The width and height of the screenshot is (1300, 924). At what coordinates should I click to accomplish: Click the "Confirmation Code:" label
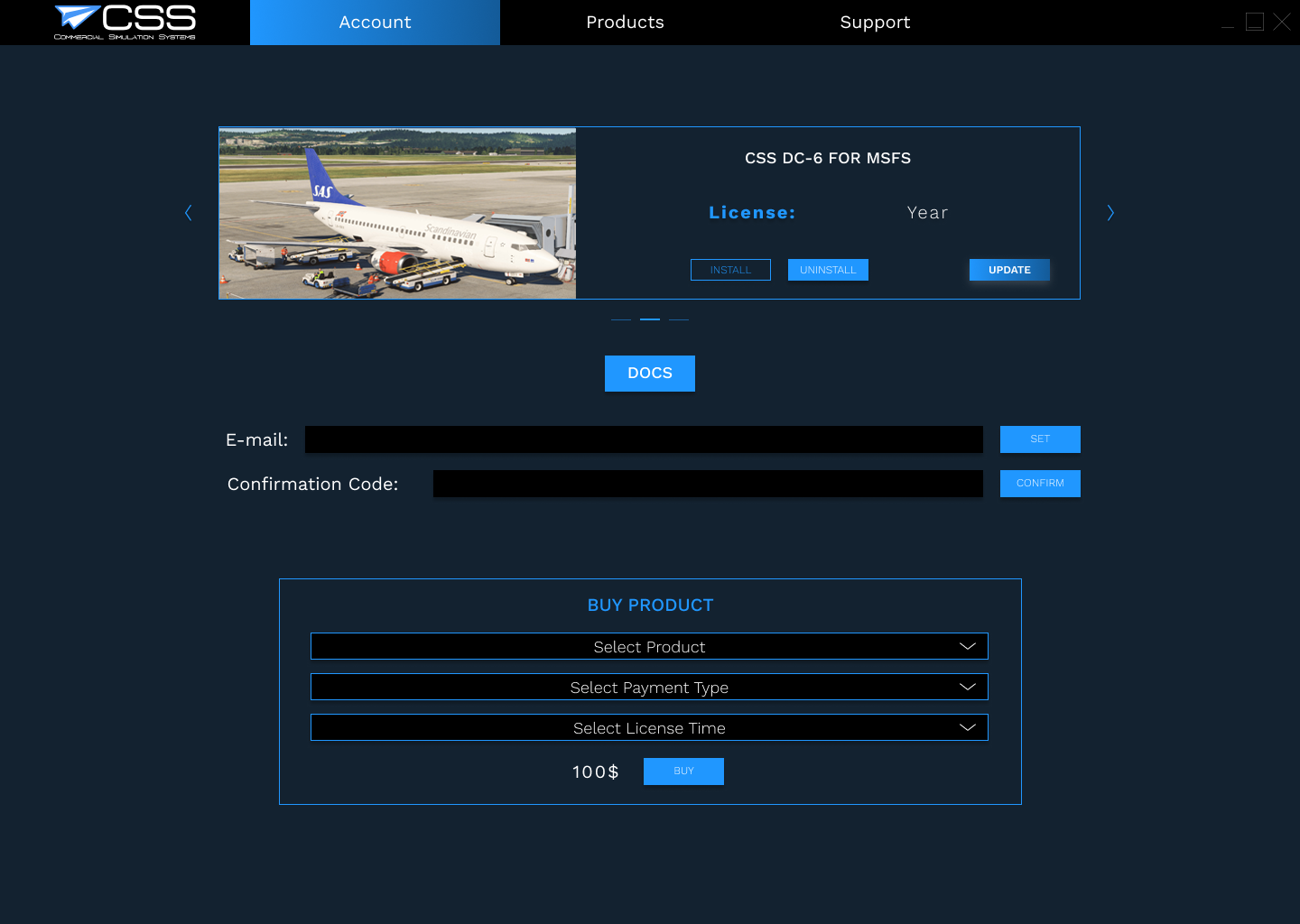click(x=312, y=484)
